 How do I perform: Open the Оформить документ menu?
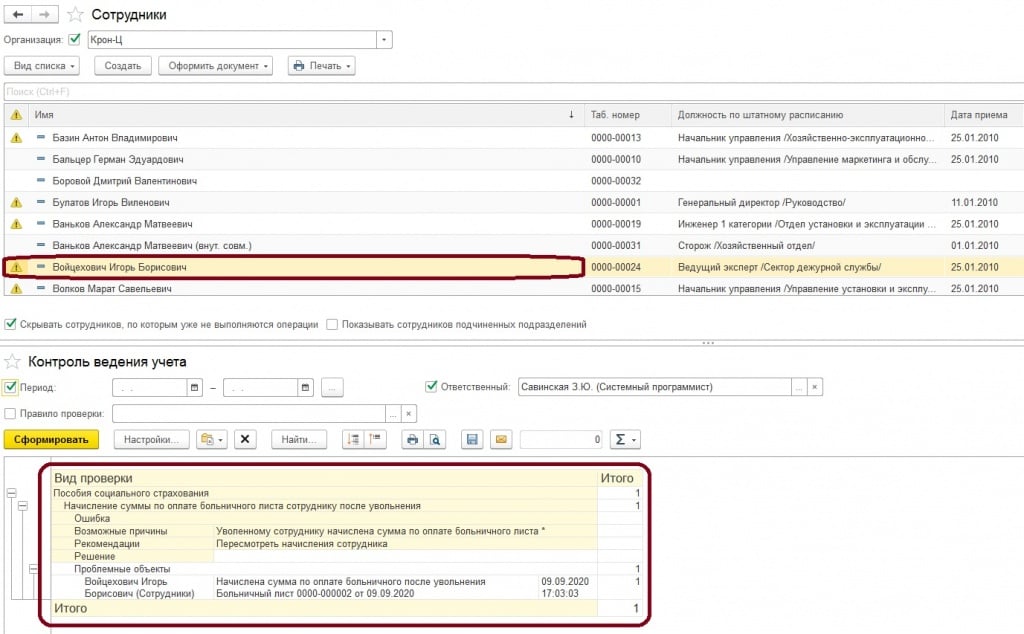(216, 66)
